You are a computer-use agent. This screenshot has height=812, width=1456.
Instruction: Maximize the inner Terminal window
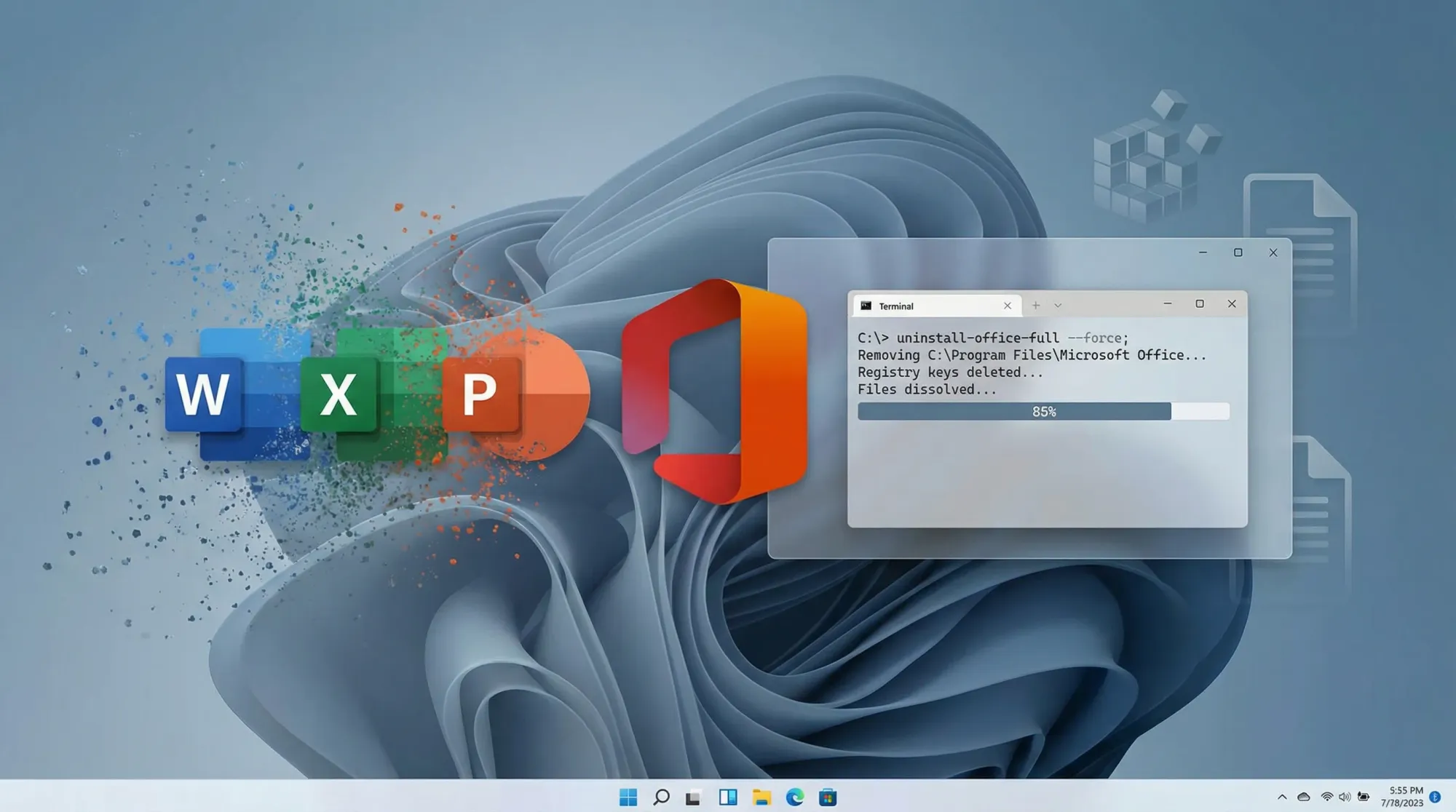(x=1200, y=304)
